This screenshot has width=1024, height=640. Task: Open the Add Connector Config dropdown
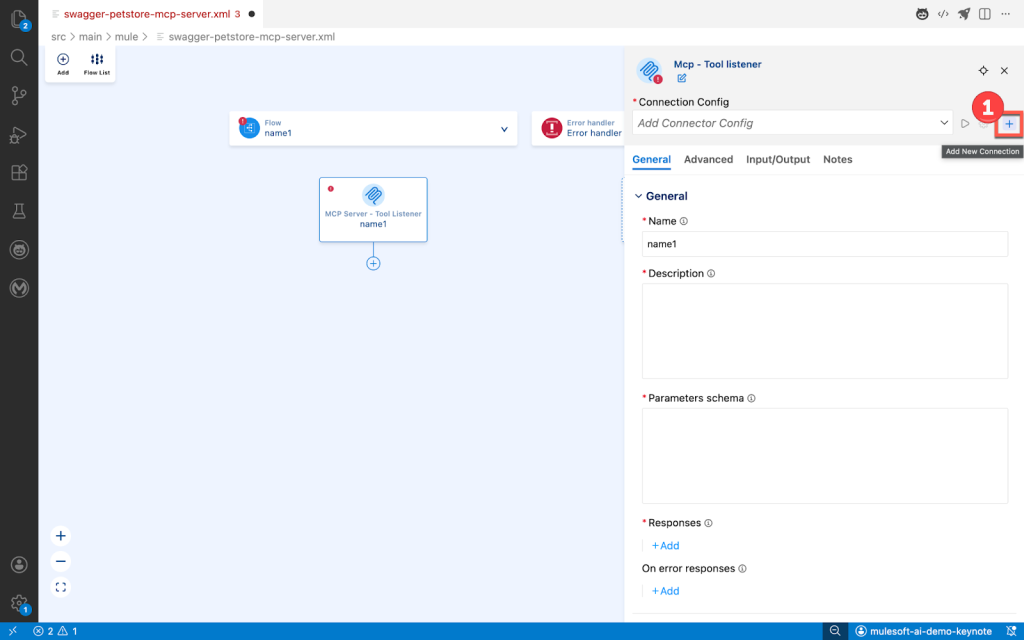[790, 123]
